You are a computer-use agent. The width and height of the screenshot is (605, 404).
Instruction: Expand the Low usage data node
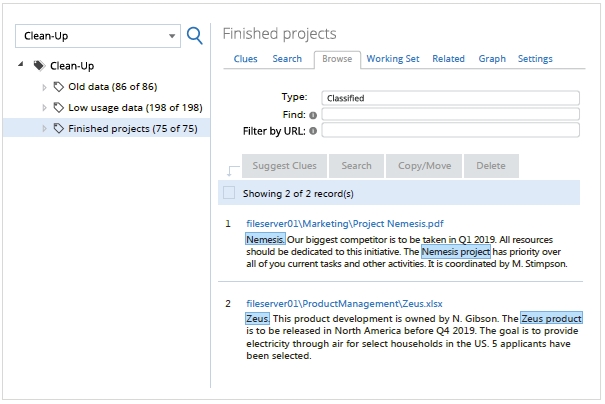(x=44, y=107)
